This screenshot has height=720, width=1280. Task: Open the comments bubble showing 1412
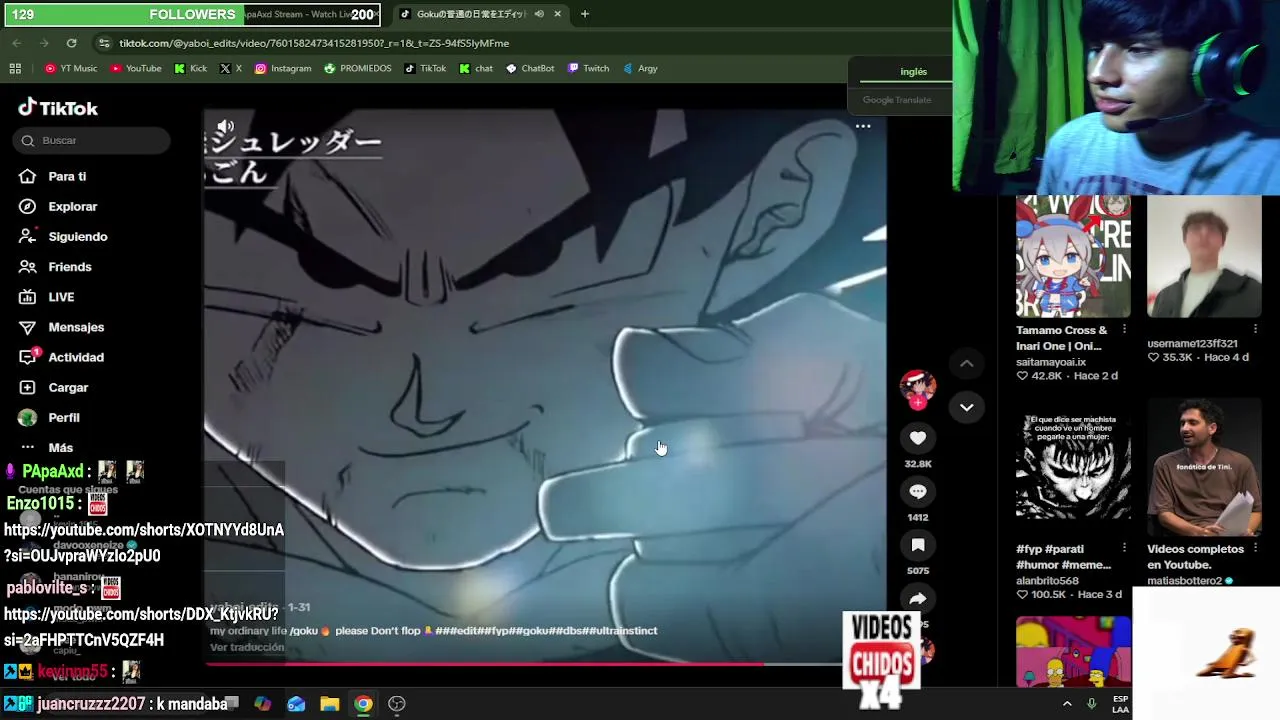[918, 491]
